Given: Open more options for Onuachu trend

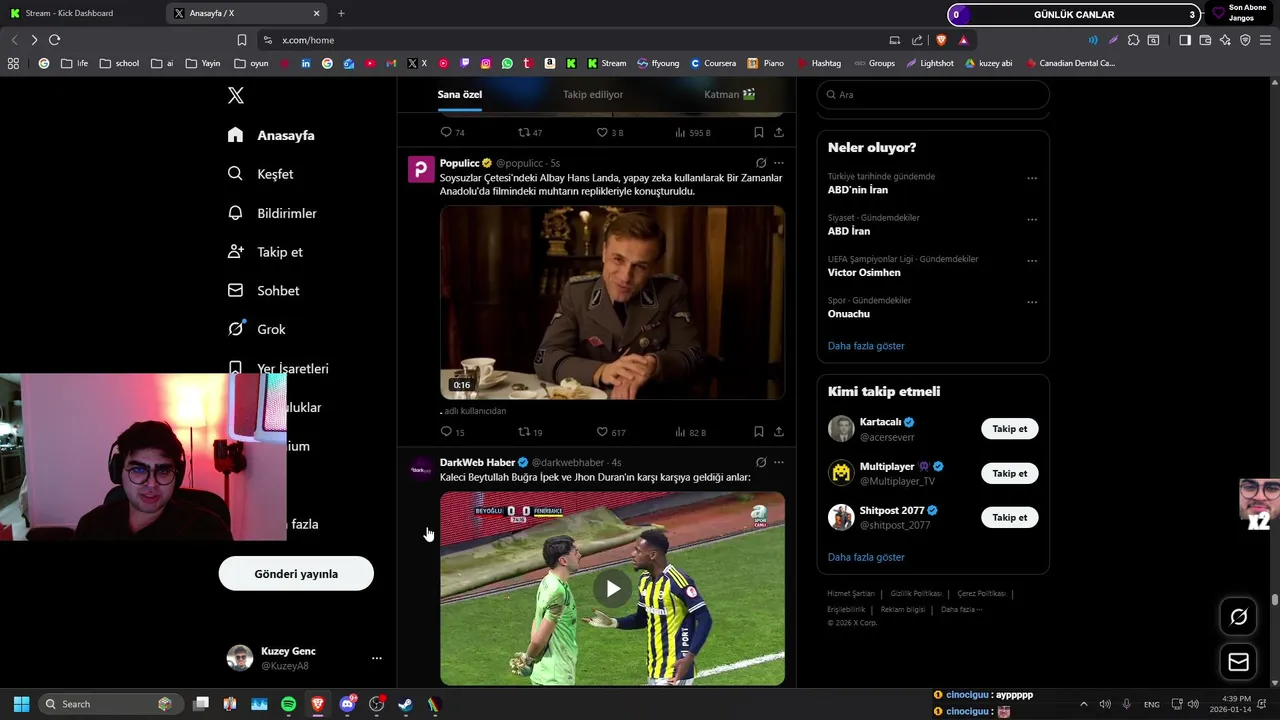Looking at the screenshot, I should pos(1032,302).
